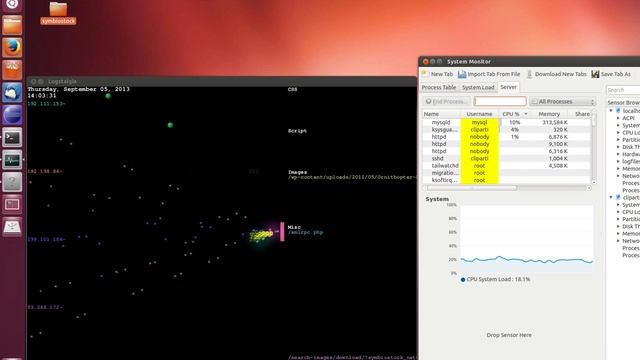
Task: Click the Drop Sensor Here area
Action: (509, 335)
